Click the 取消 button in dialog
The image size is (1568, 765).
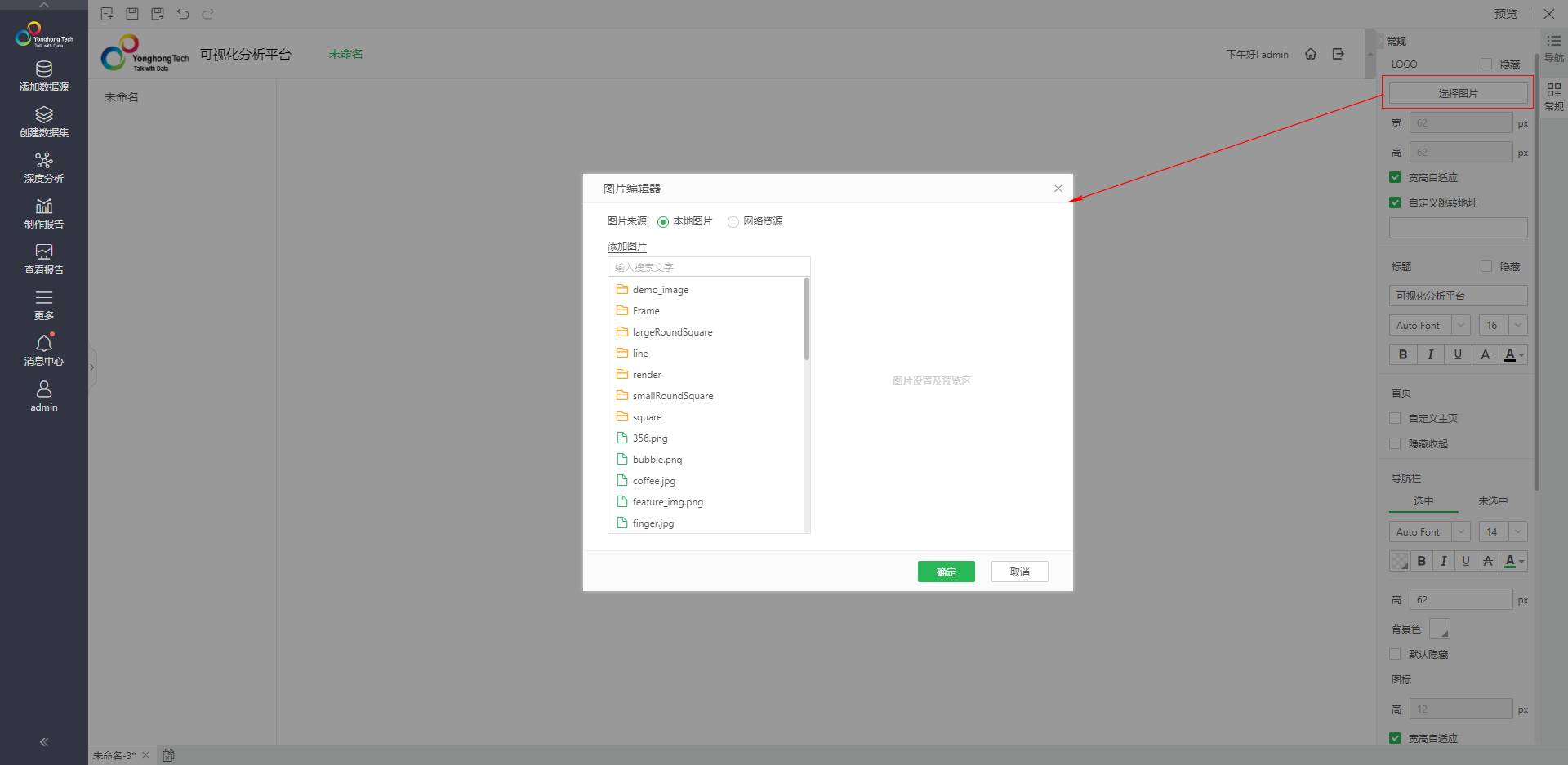pos(1019,572)
